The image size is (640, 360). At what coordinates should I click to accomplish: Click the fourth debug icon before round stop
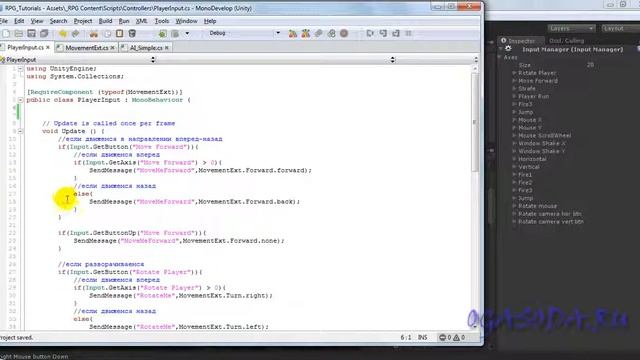331,33
